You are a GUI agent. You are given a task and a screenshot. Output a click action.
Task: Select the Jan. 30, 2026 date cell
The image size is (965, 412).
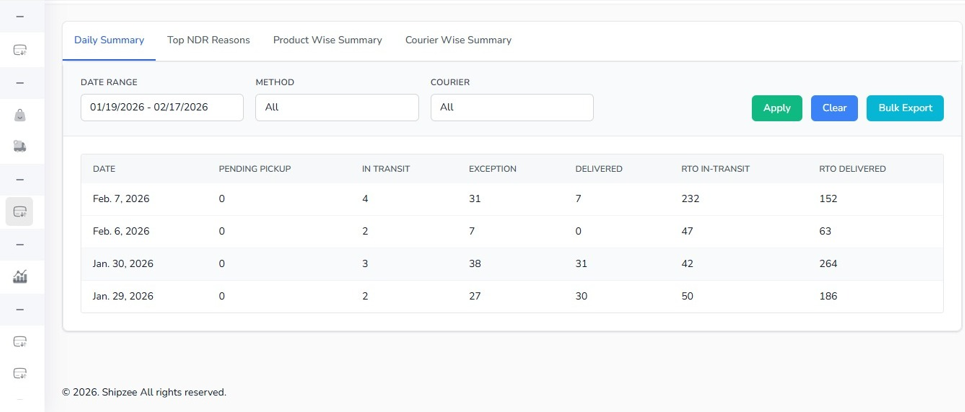click(x=123, y=264)
